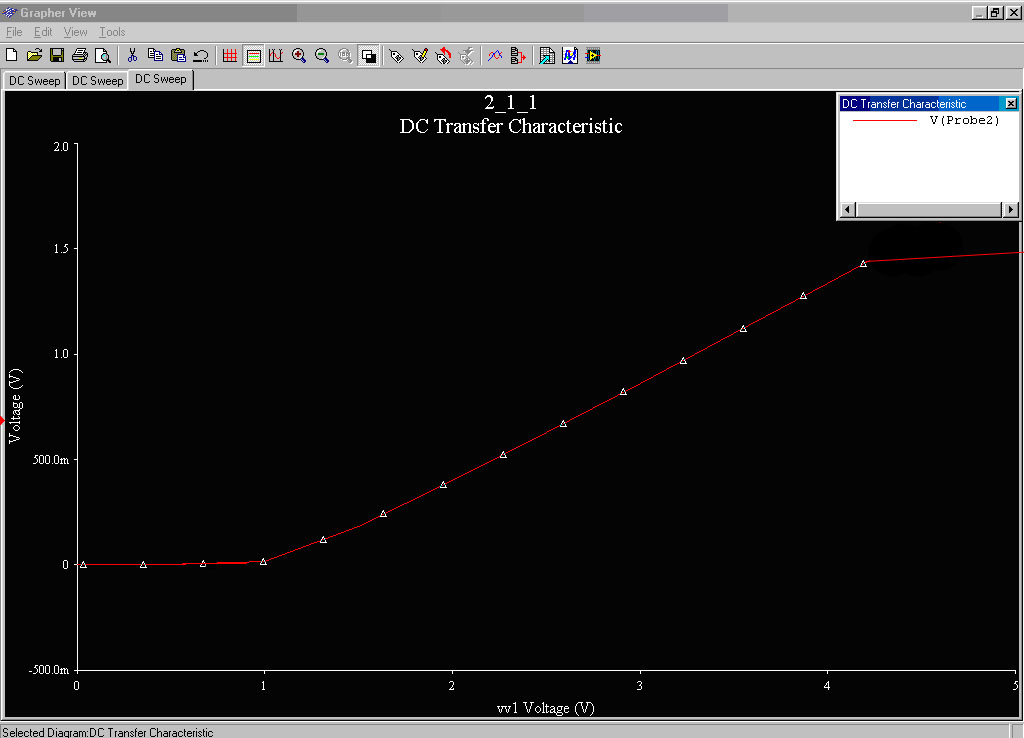Cut the selected graph item
Screen dimensions: 1024x738
pyautogui.click(x=132, y=56)
